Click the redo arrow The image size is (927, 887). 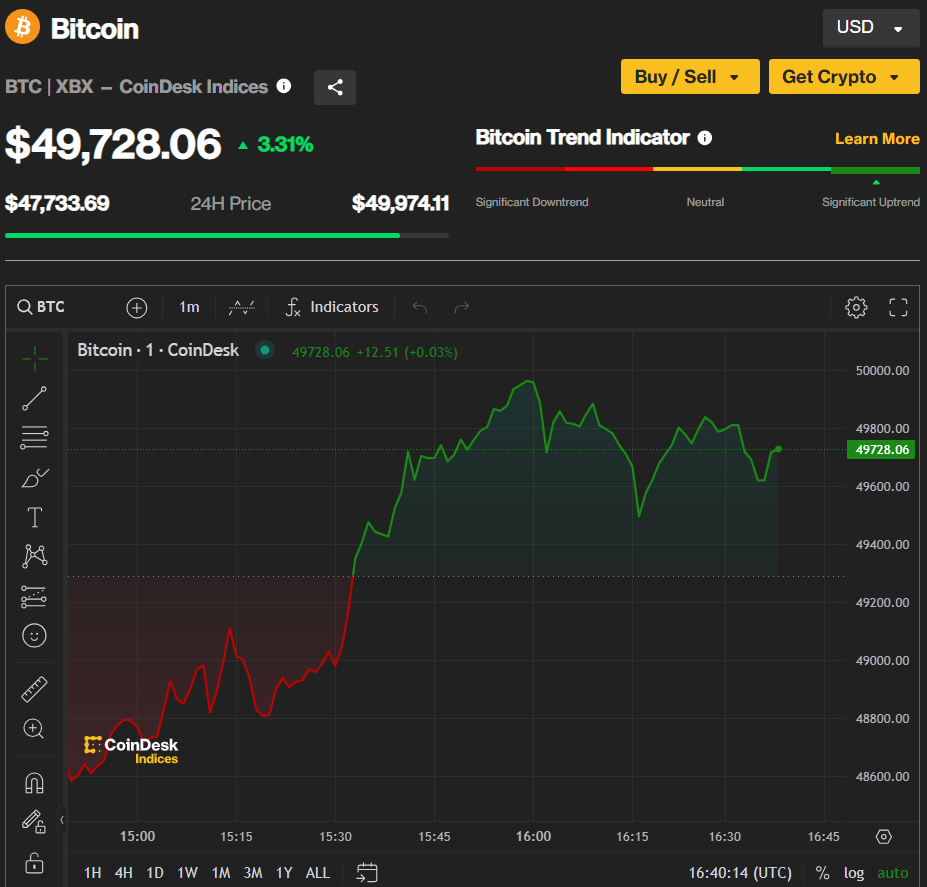(x=462, y=307)
